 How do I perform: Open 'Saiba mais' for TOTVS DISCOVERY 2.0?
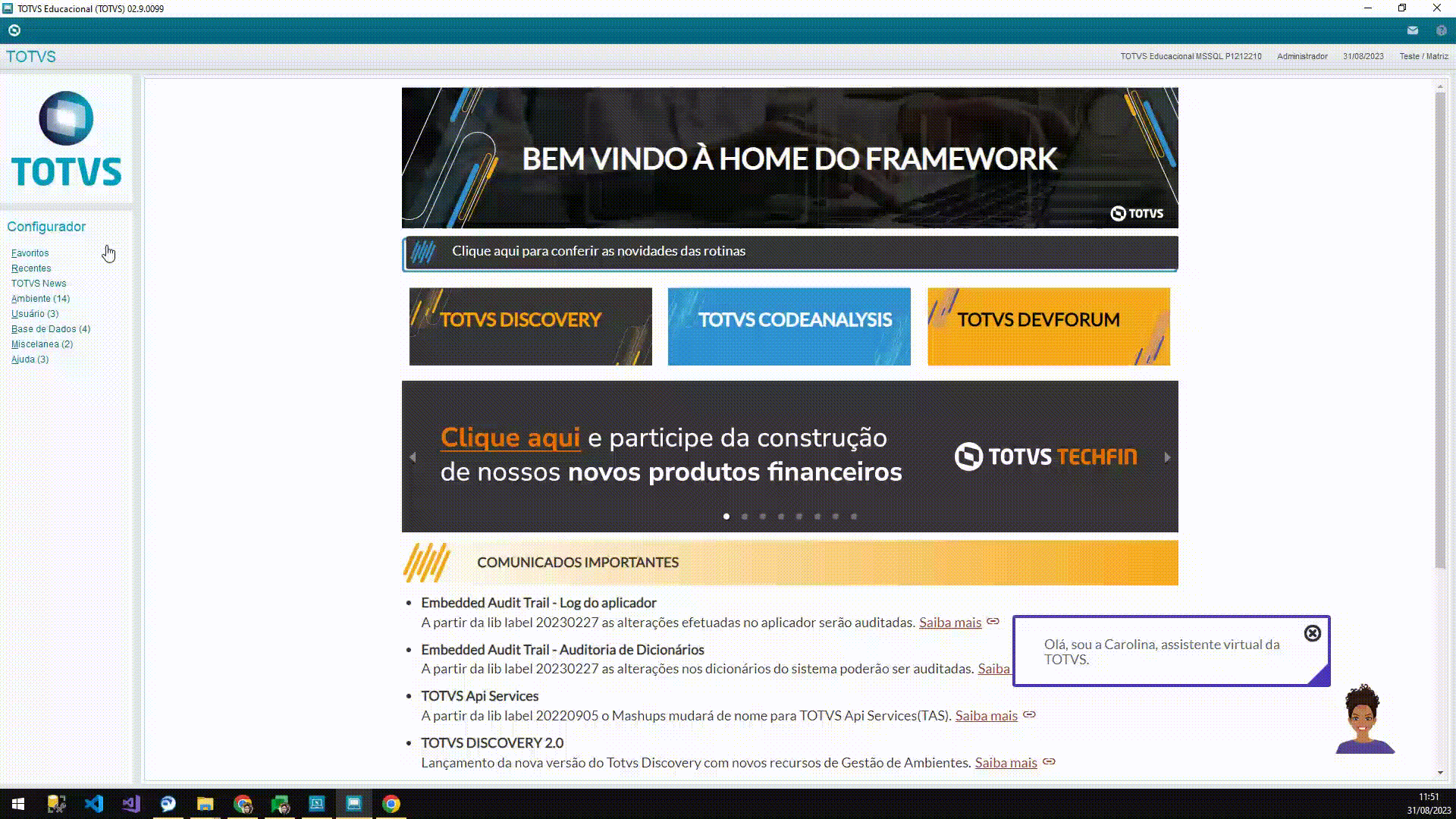1006,763
